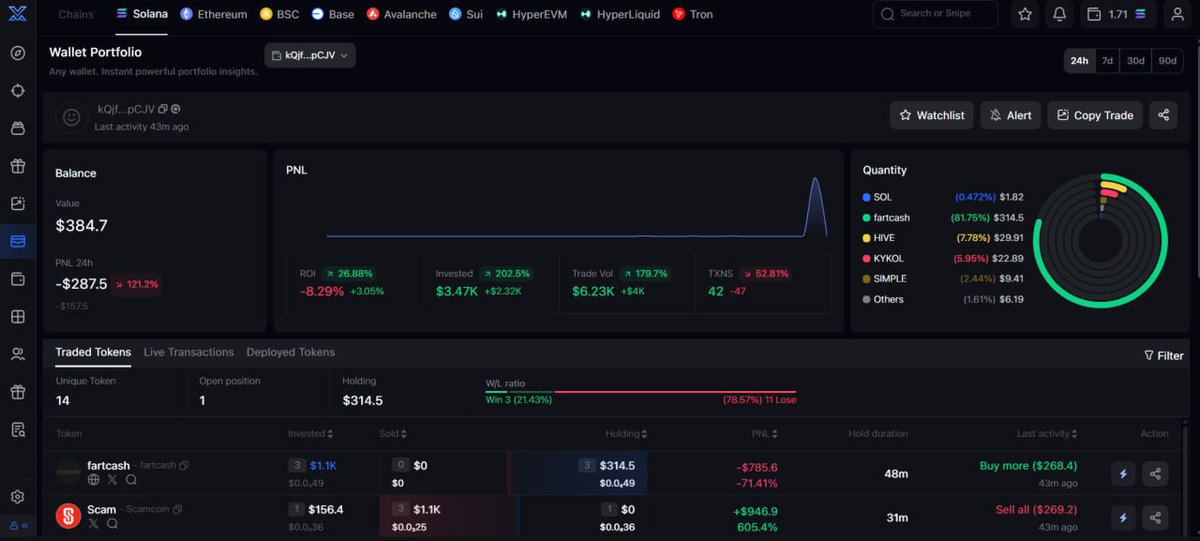1200x541 pixels.
Task: Open the Traded Tokens tab
Action: pyautogui.click(x=93, y=352)
